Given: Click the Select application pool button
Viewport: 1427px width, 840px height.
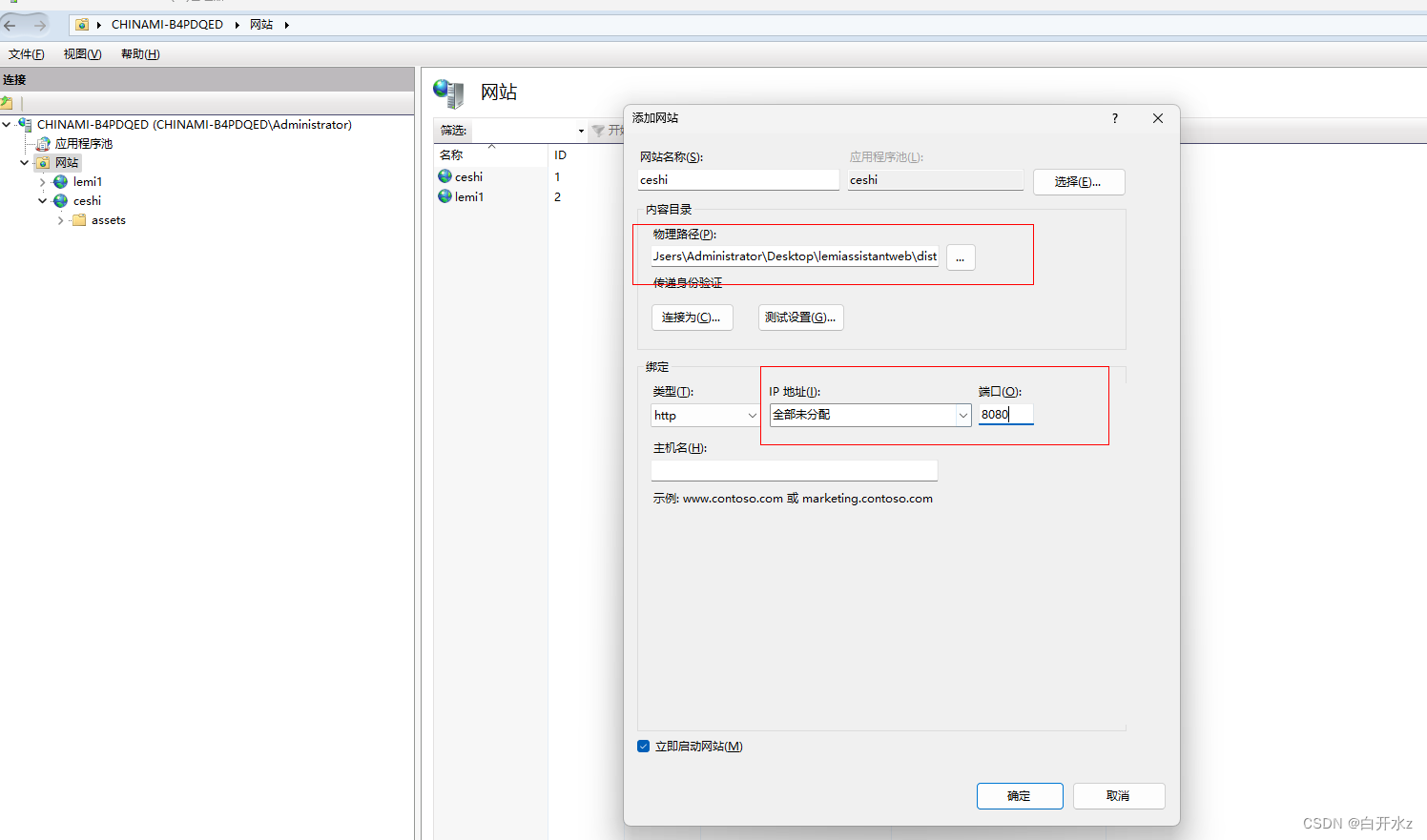Looking at the screenshot, I should (1079, 182).
